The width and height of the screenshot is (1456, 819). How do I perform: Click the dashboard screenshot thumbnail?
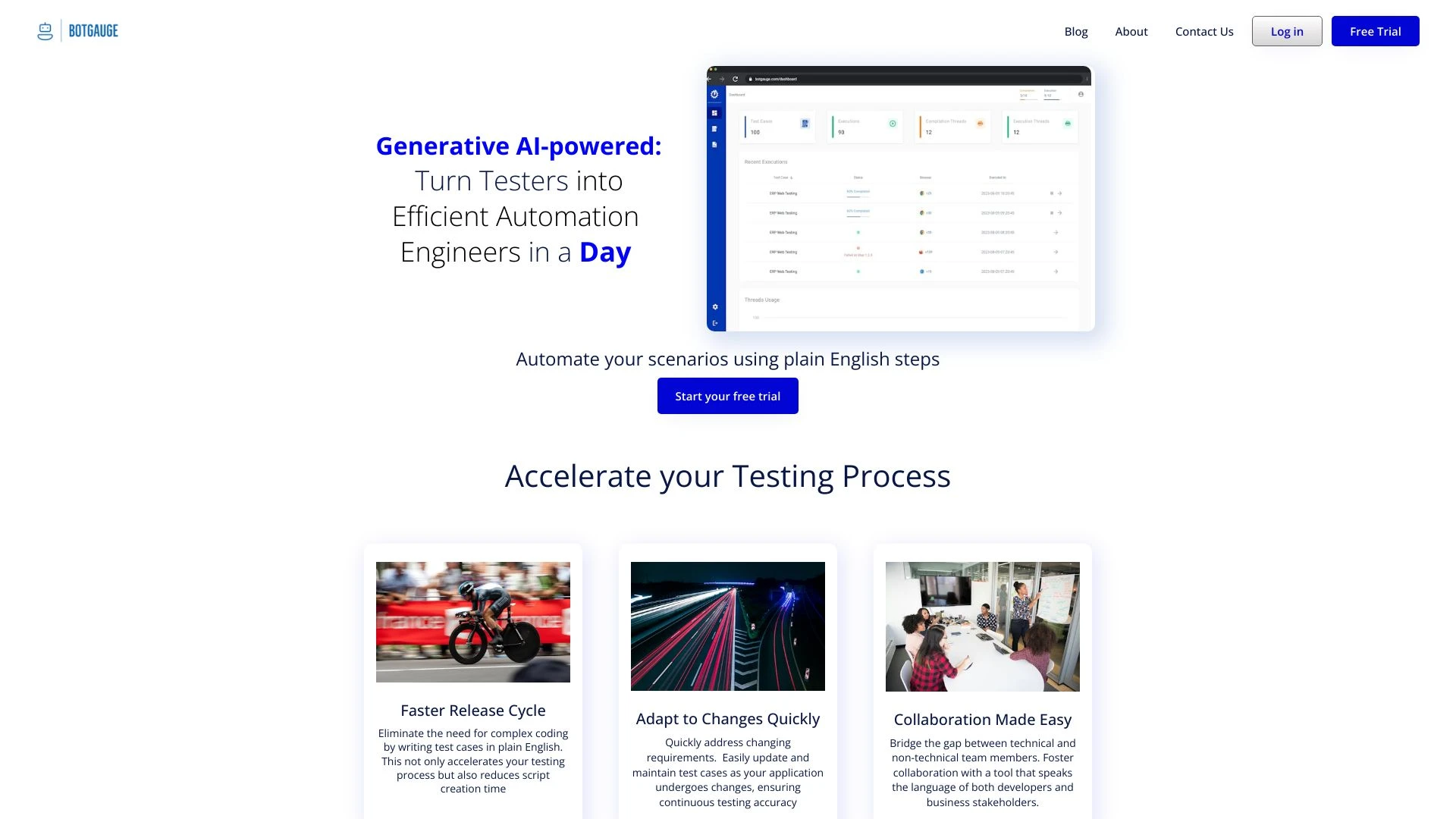click(x=900, y=198)
